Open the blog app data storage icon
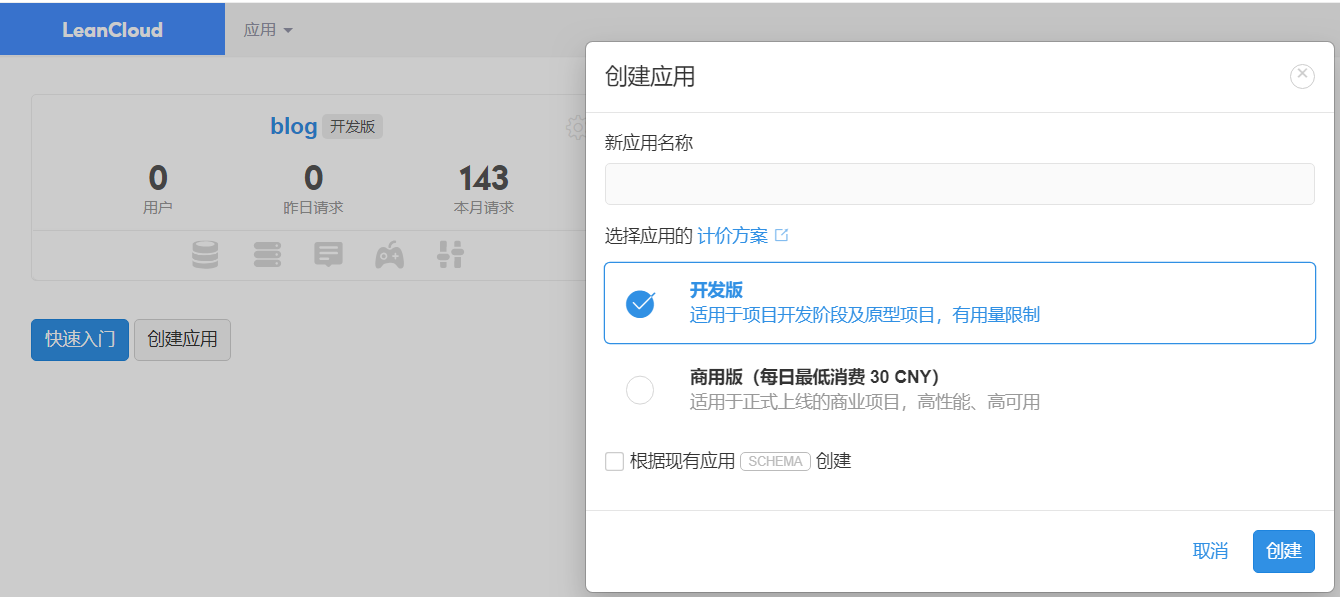Screen dimensions: 1340x597 pos(205,255)
